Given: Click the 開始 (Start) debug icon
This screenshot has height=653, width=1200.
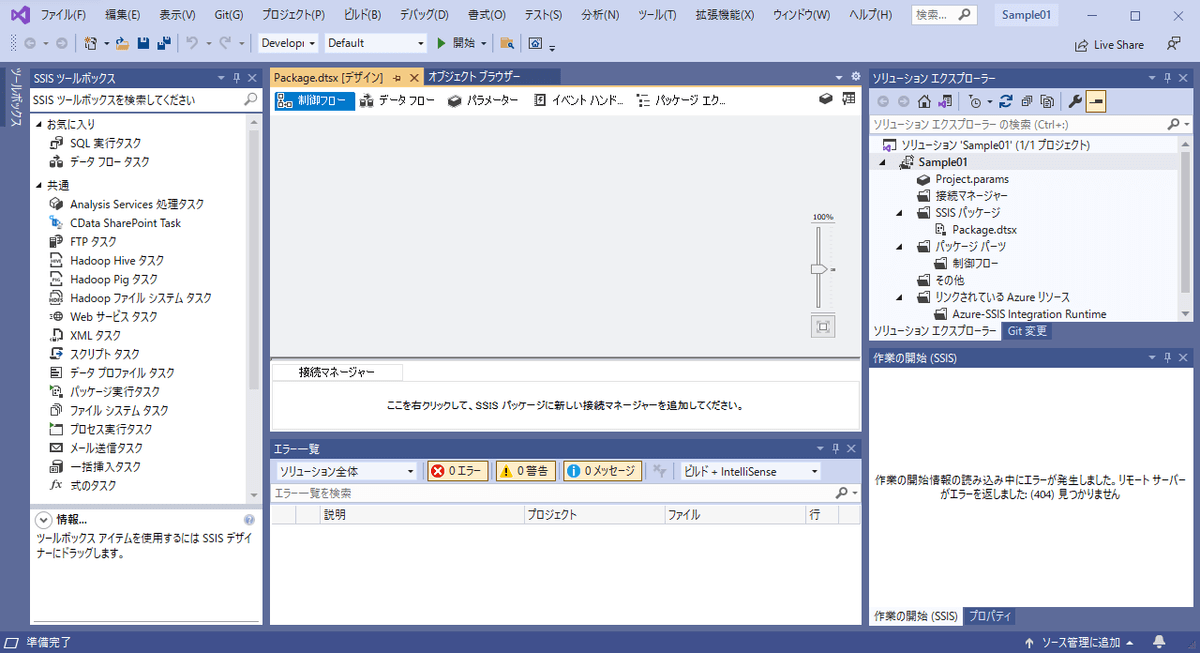Looking at the screenshot, I should pyautogui.click(x=457, y=43).
